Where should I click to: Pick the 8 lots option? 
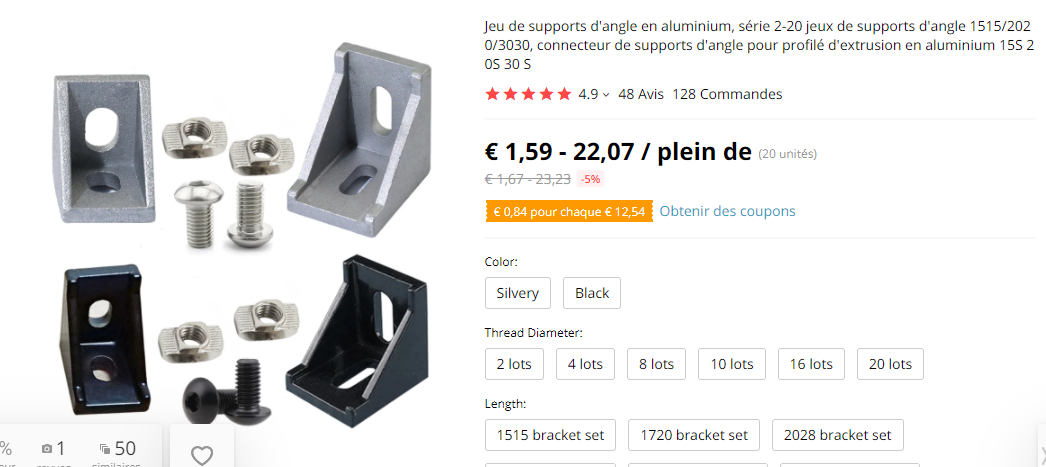[x=656, y=364]
